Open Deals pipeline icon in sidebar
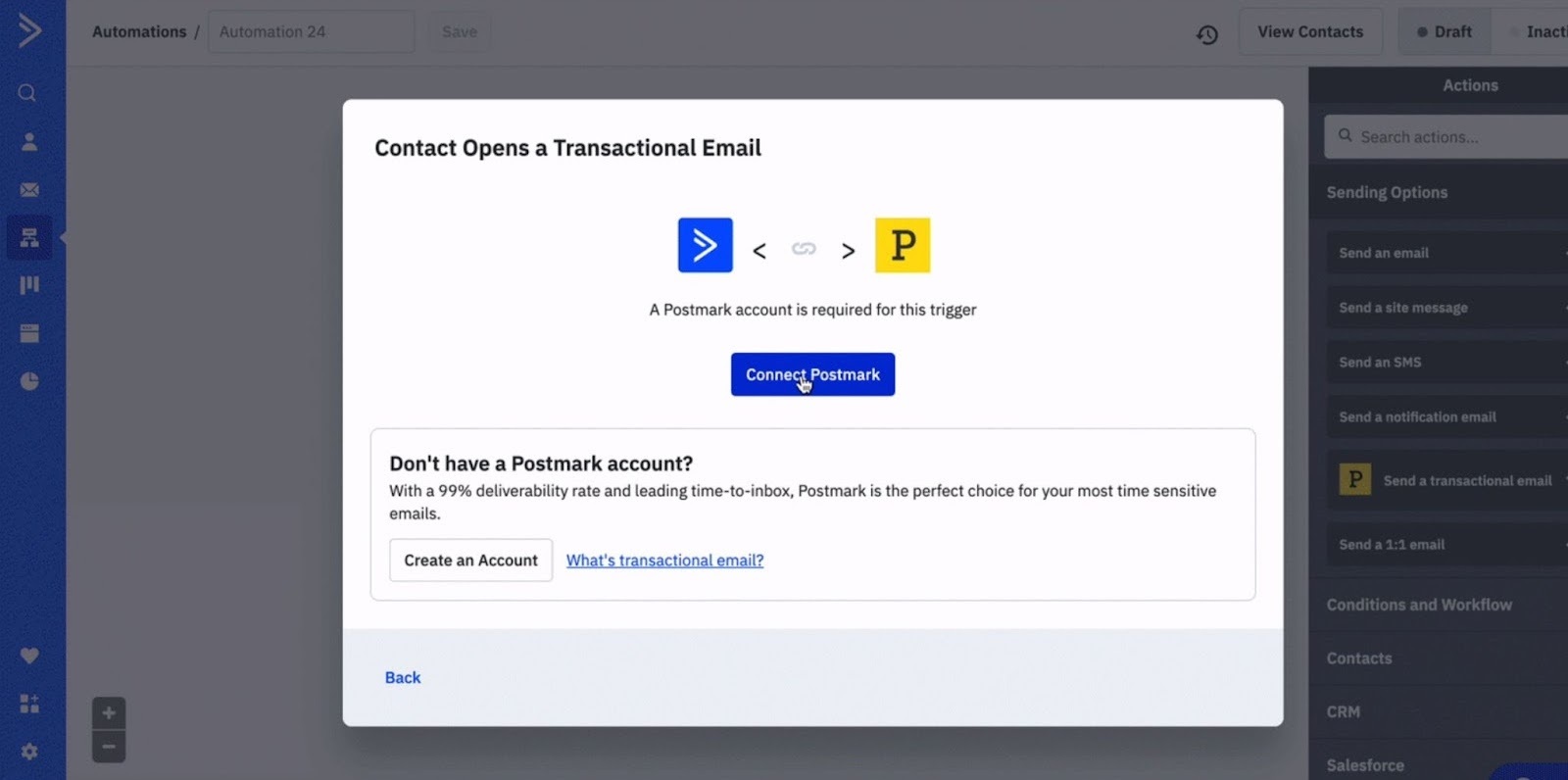The width and height of the screenshot is (1568, 780). click(29, 285)
